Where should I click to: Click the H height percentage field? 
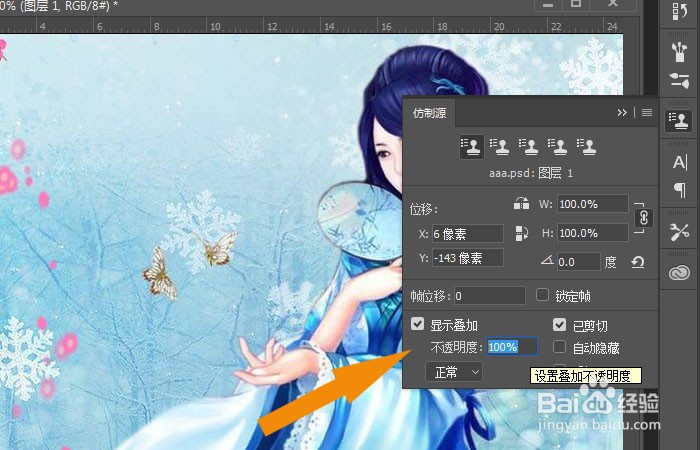point(592,233)
